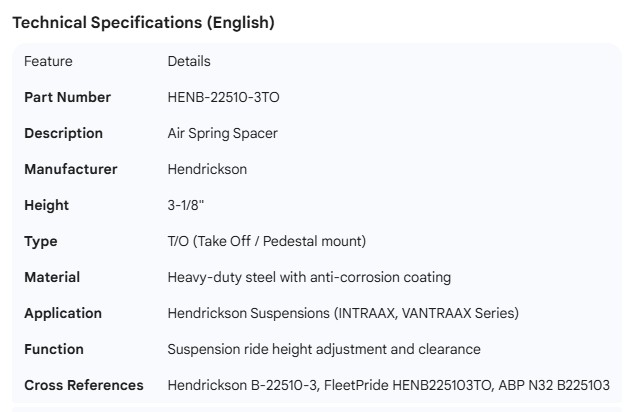
Task: Click the Material row label
Action: point(52,277)
